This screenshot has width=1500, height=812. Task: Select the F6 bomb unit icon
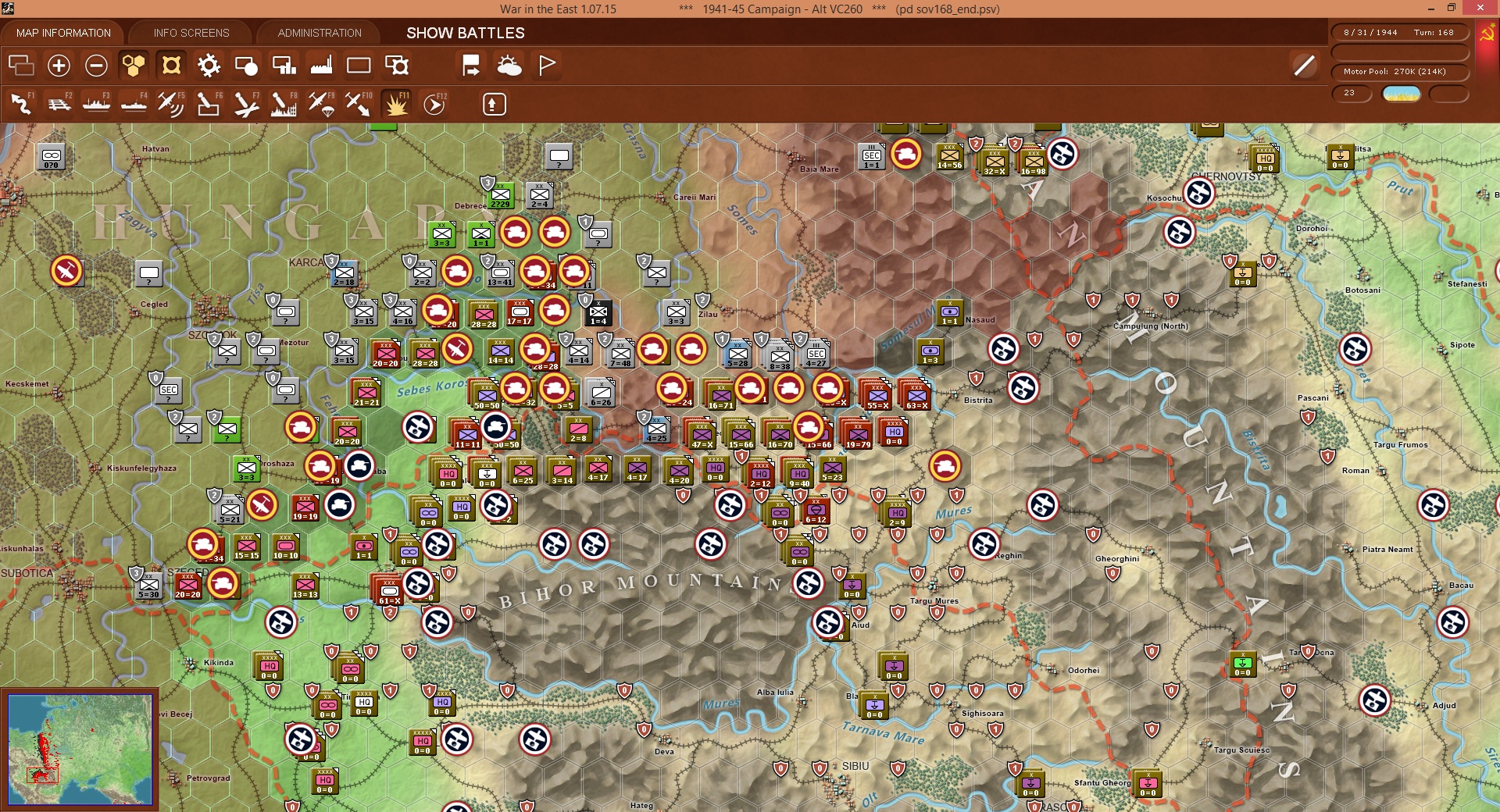point(209,104)
